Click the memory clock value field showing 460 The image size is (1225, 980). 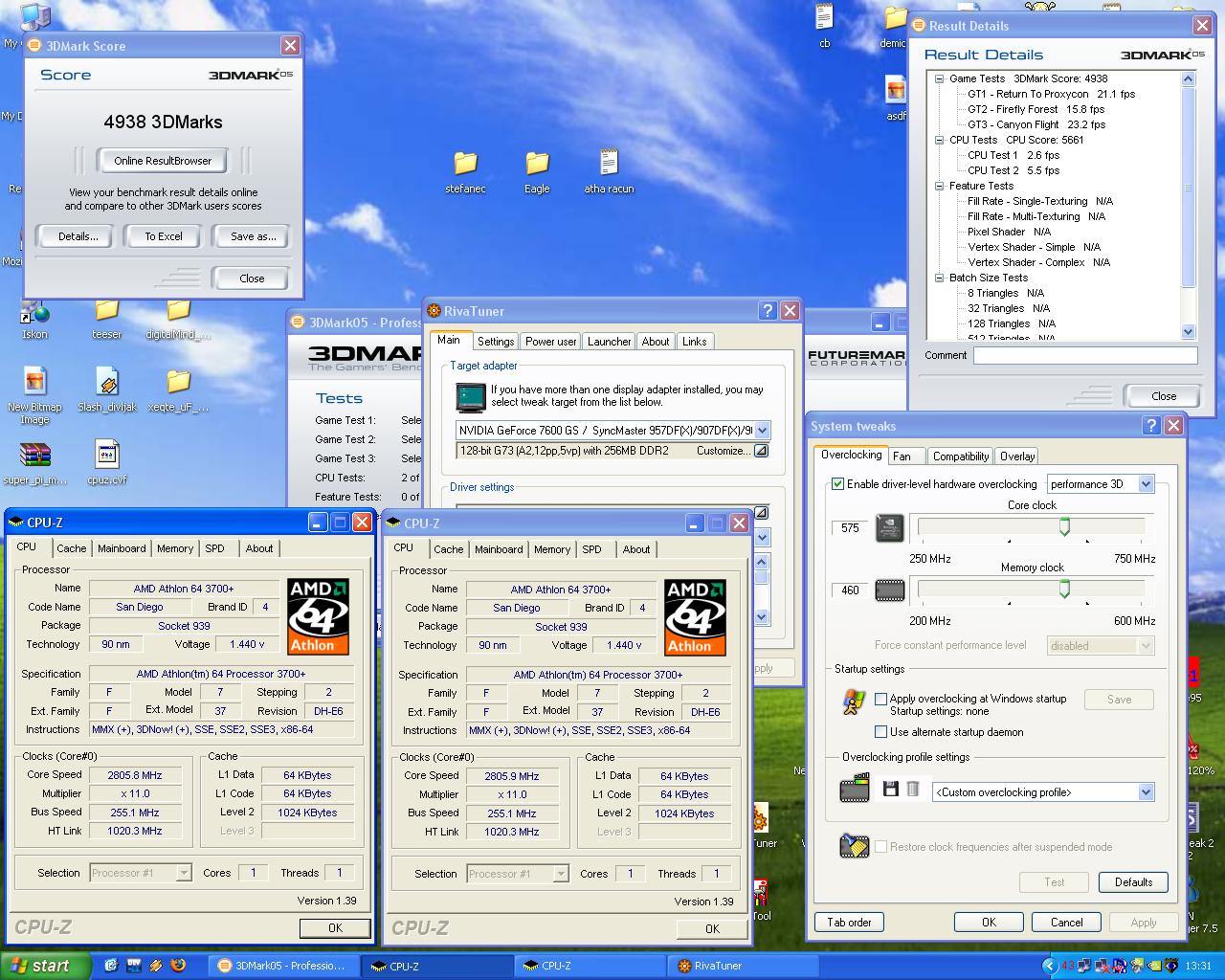(850, 590)
